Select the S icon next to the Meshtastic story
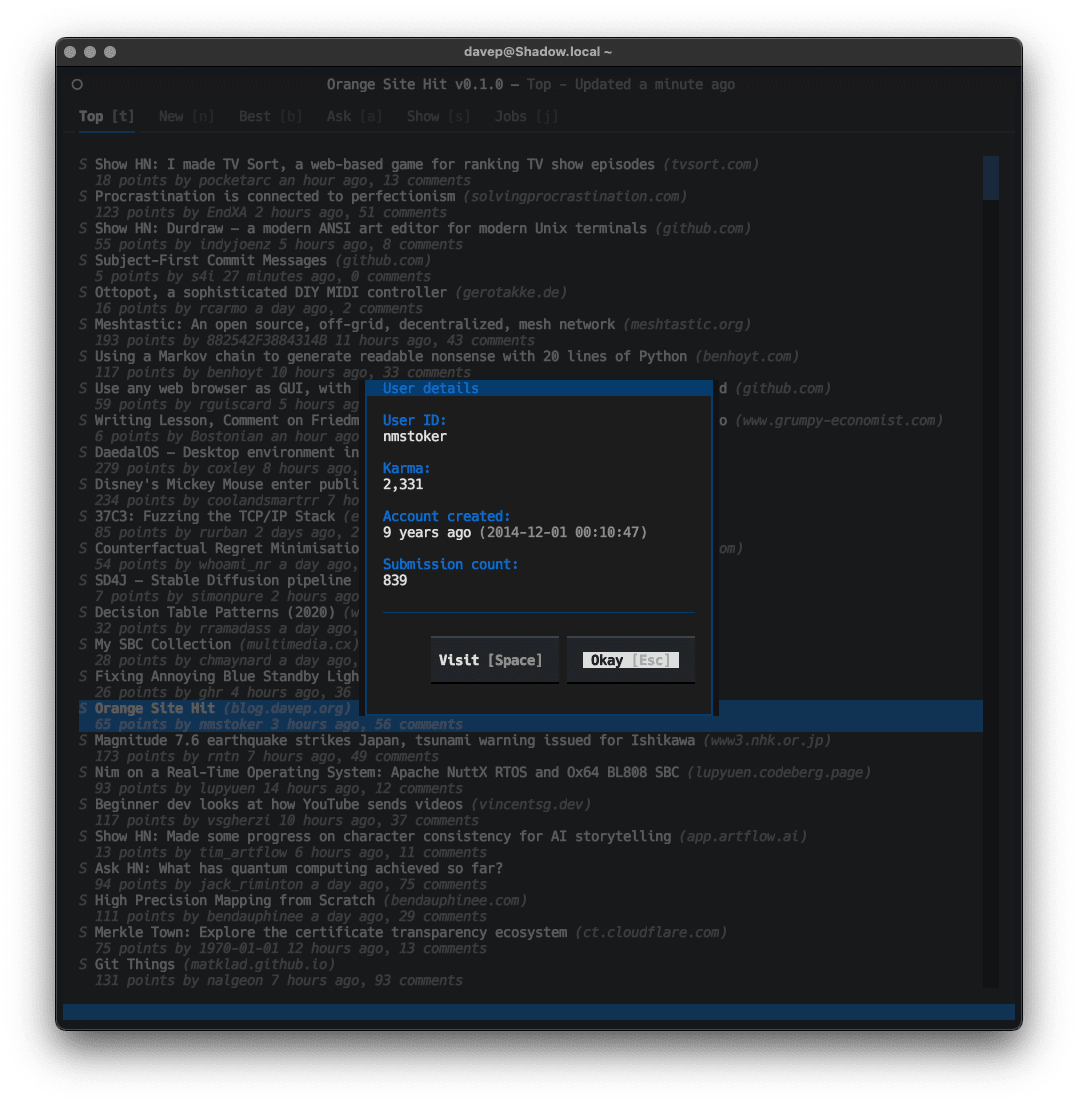Viewport: 1078px width, 1104px height. click(82, 324)
